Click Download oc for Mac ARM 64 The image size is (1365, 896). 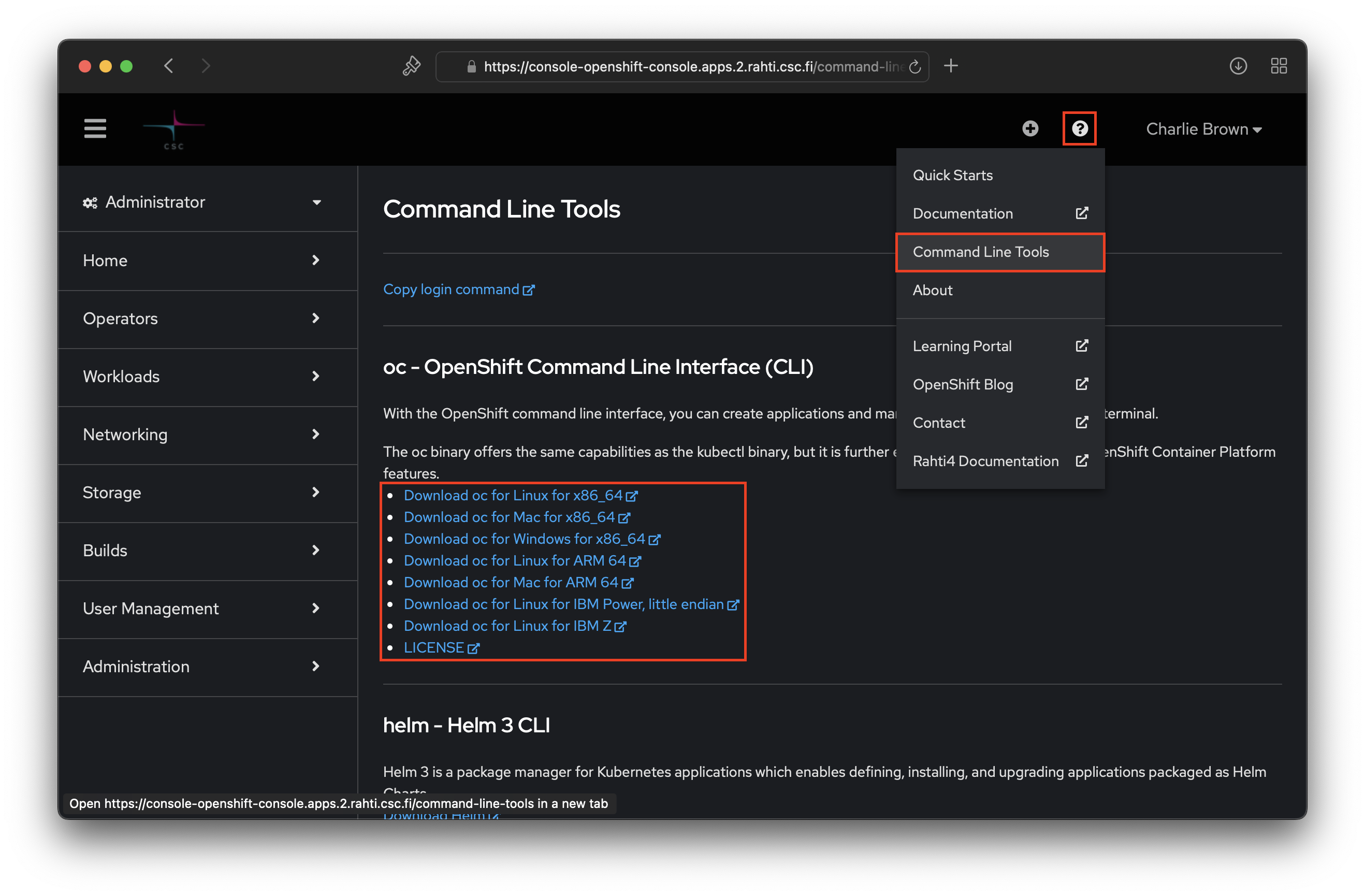[511, 582]
